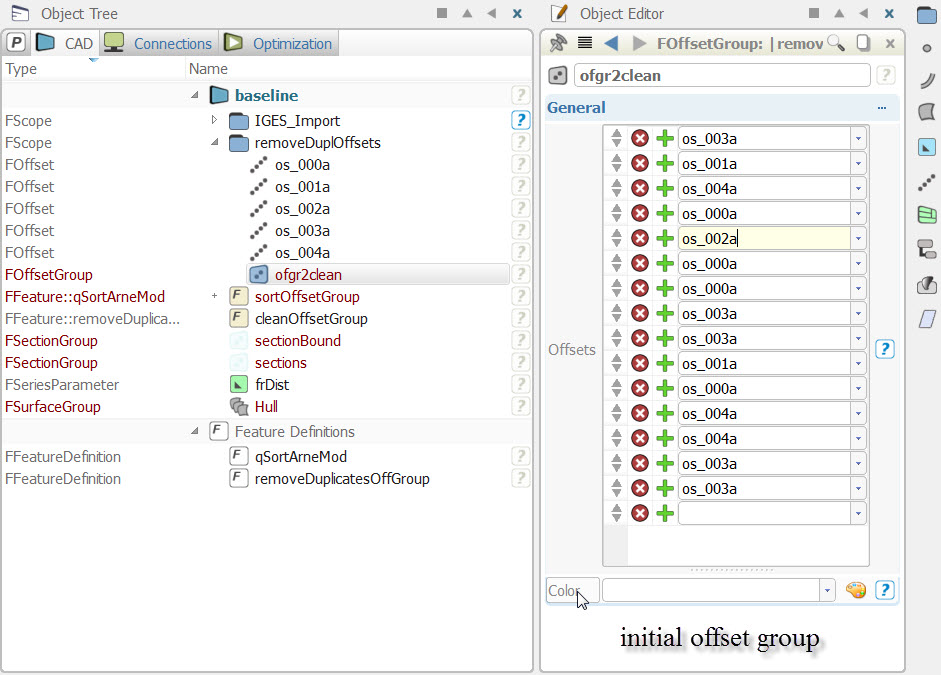Click the flowchart connections icon in right sidebar
Image resolution: width=941 pixels, height=675 pixels.
(x=926, y=250)
